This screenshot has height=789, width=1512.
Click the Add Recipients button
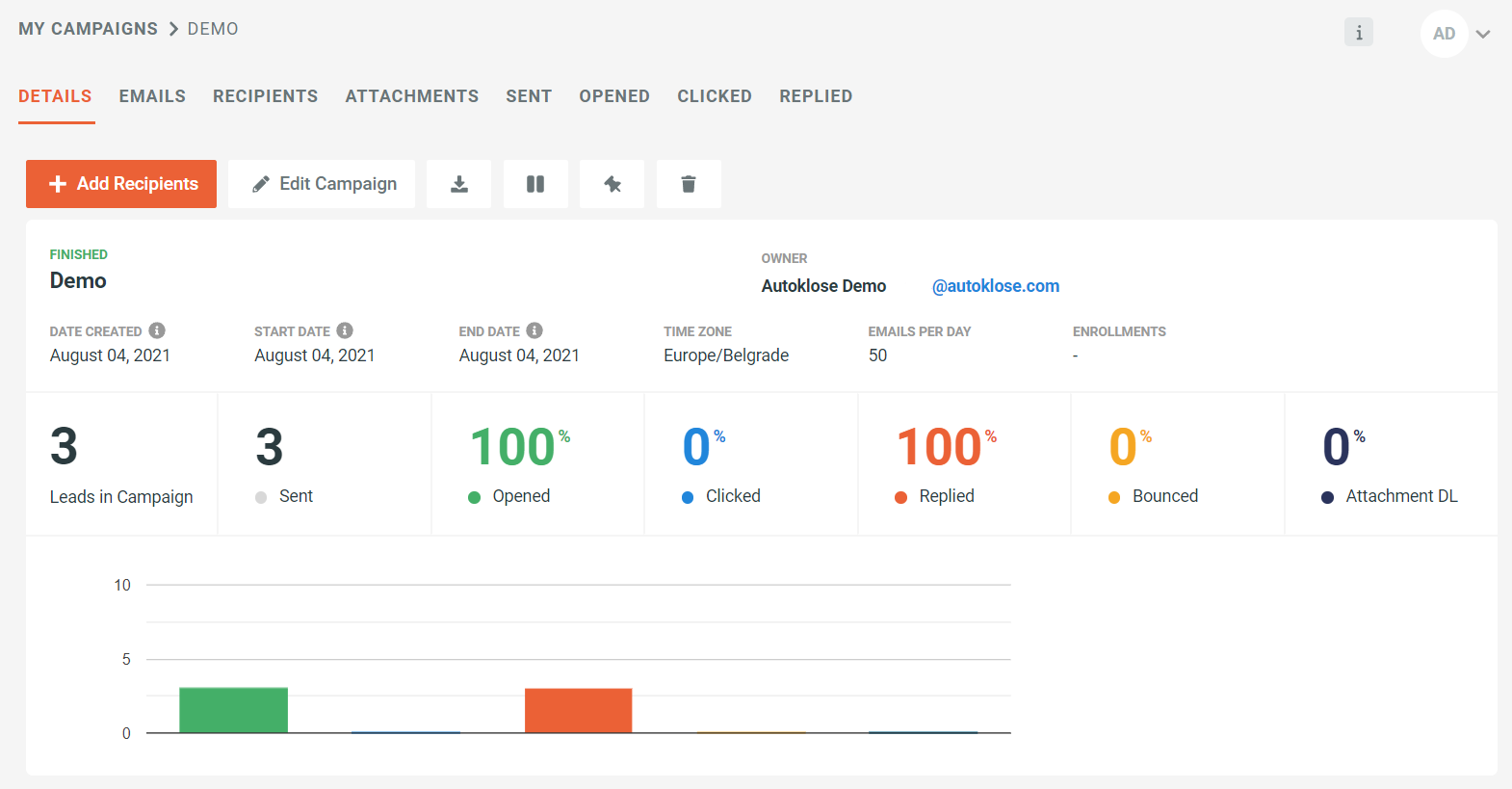(121, 184)
